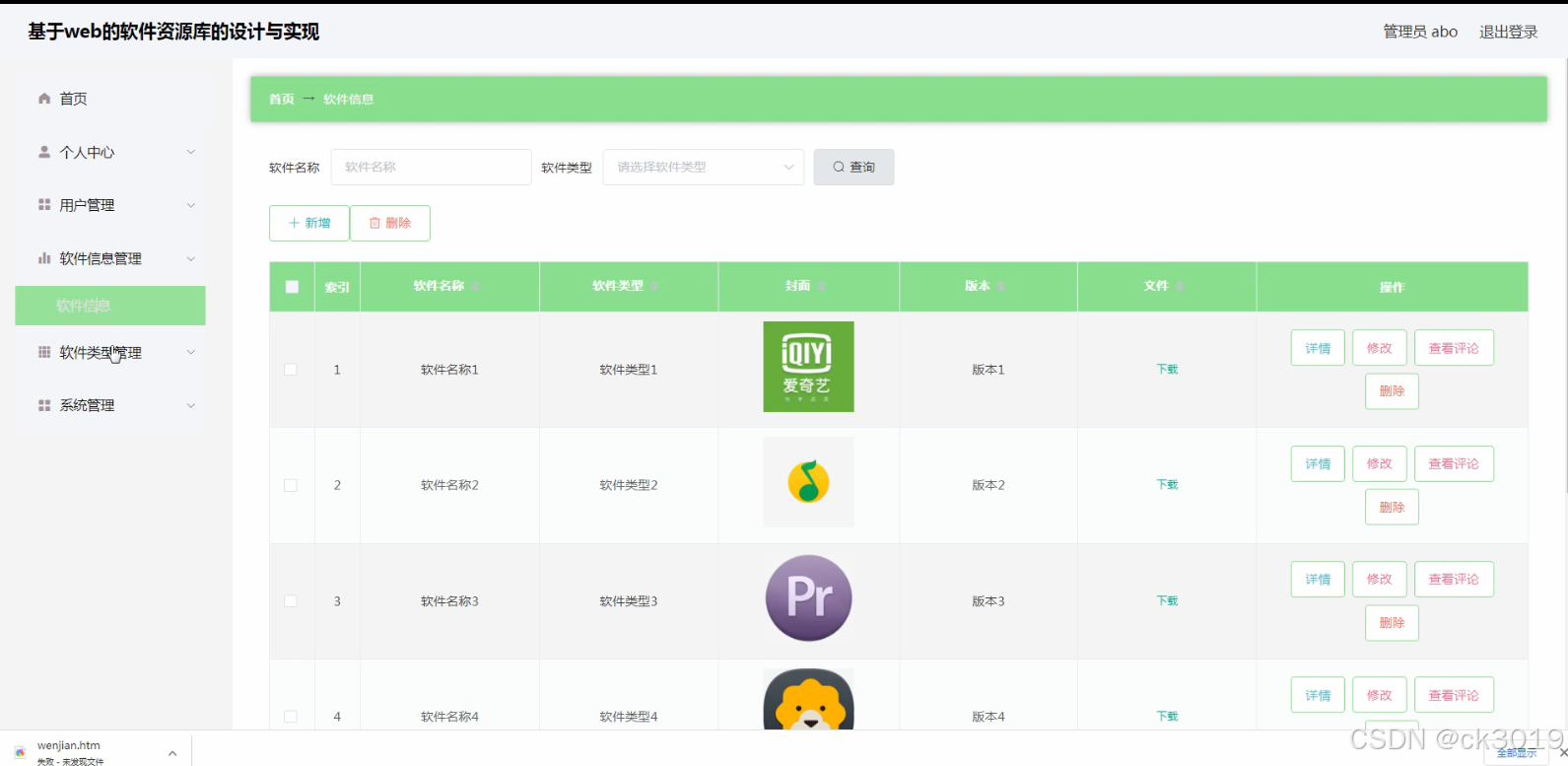This screenshot has width=1568, height=766.
Task: Expand the 用户管理 menu chevron
Action: pos(191,205)
